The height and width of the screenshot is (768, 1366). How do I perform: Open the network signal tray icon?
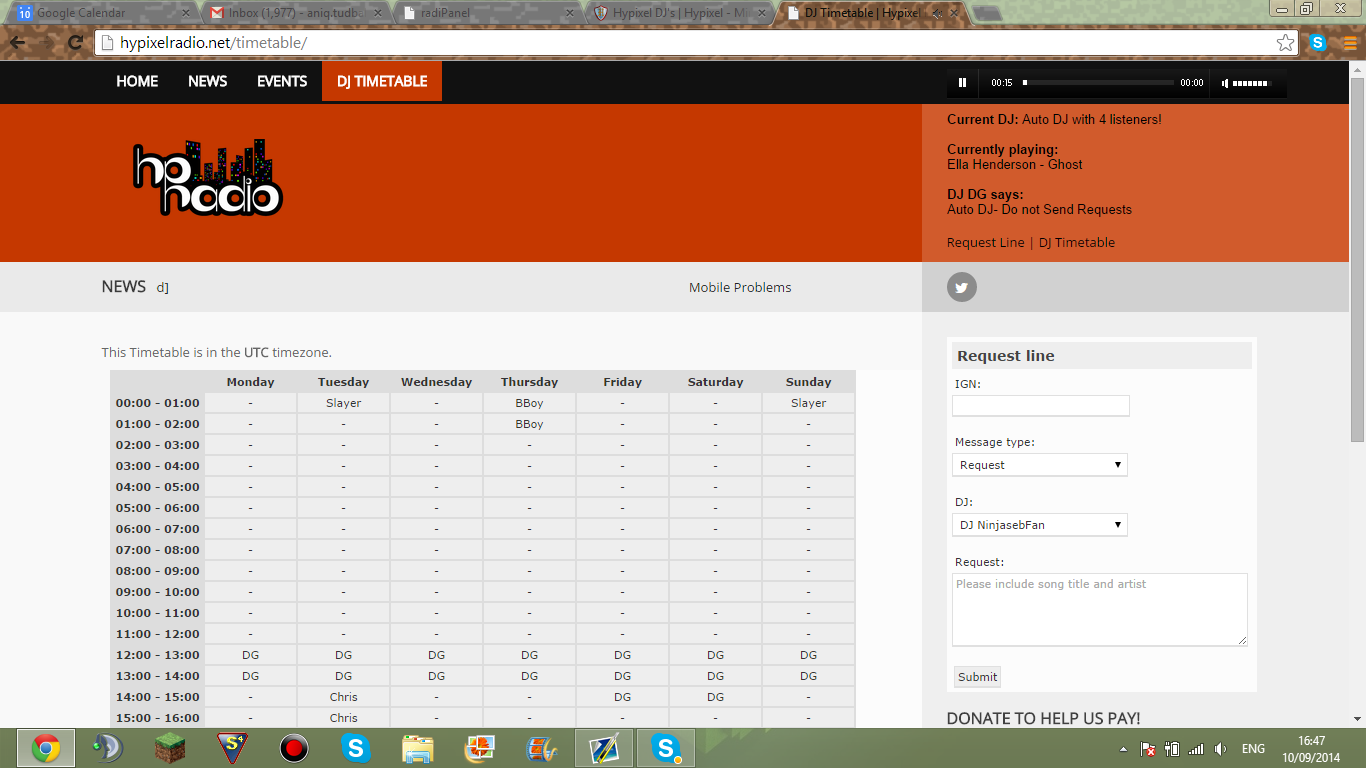[1196, 749]
